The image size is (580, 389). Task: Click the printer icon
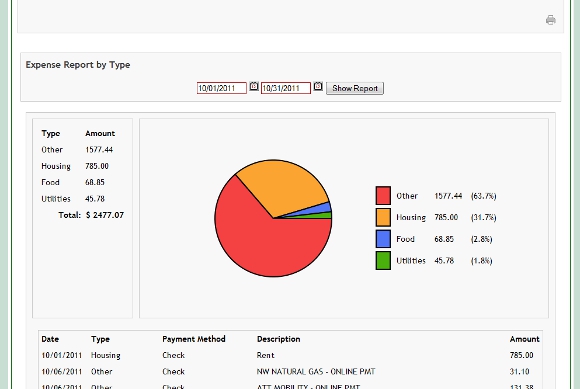(x=550, y=20)
